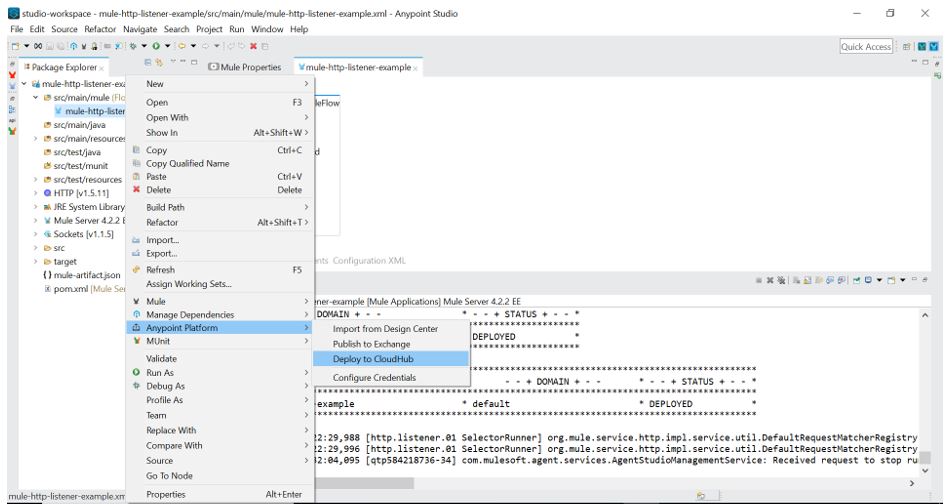Click the console horizontal scrollbar thumb
This screenshot has height=504, width=948.
click(365, 483)
